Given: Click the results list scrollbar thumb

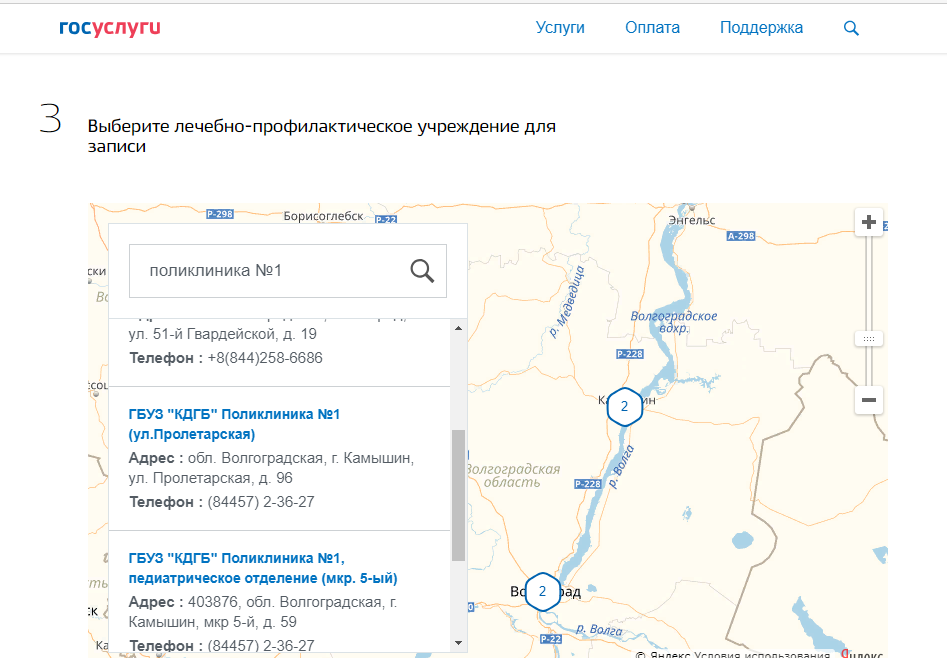Looking at the screenshot, I should (x=458, y=495).
